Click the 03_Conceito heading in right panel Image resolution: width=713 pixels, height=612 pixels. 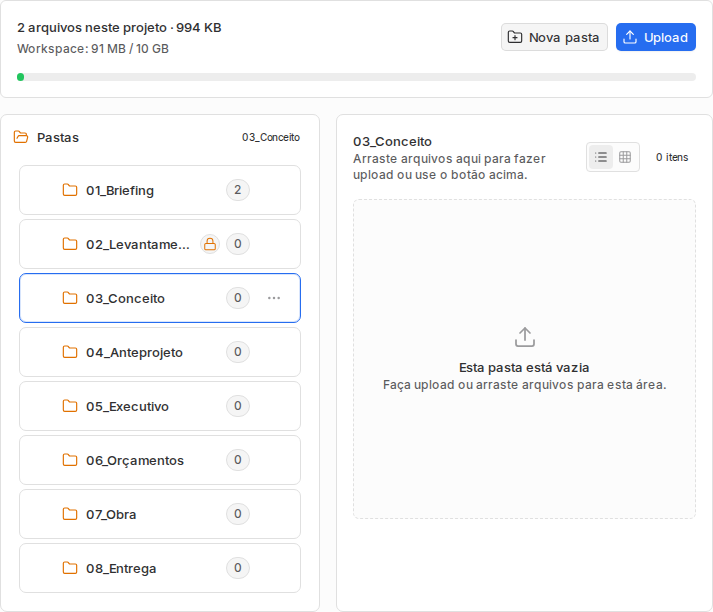pos(392,141)
